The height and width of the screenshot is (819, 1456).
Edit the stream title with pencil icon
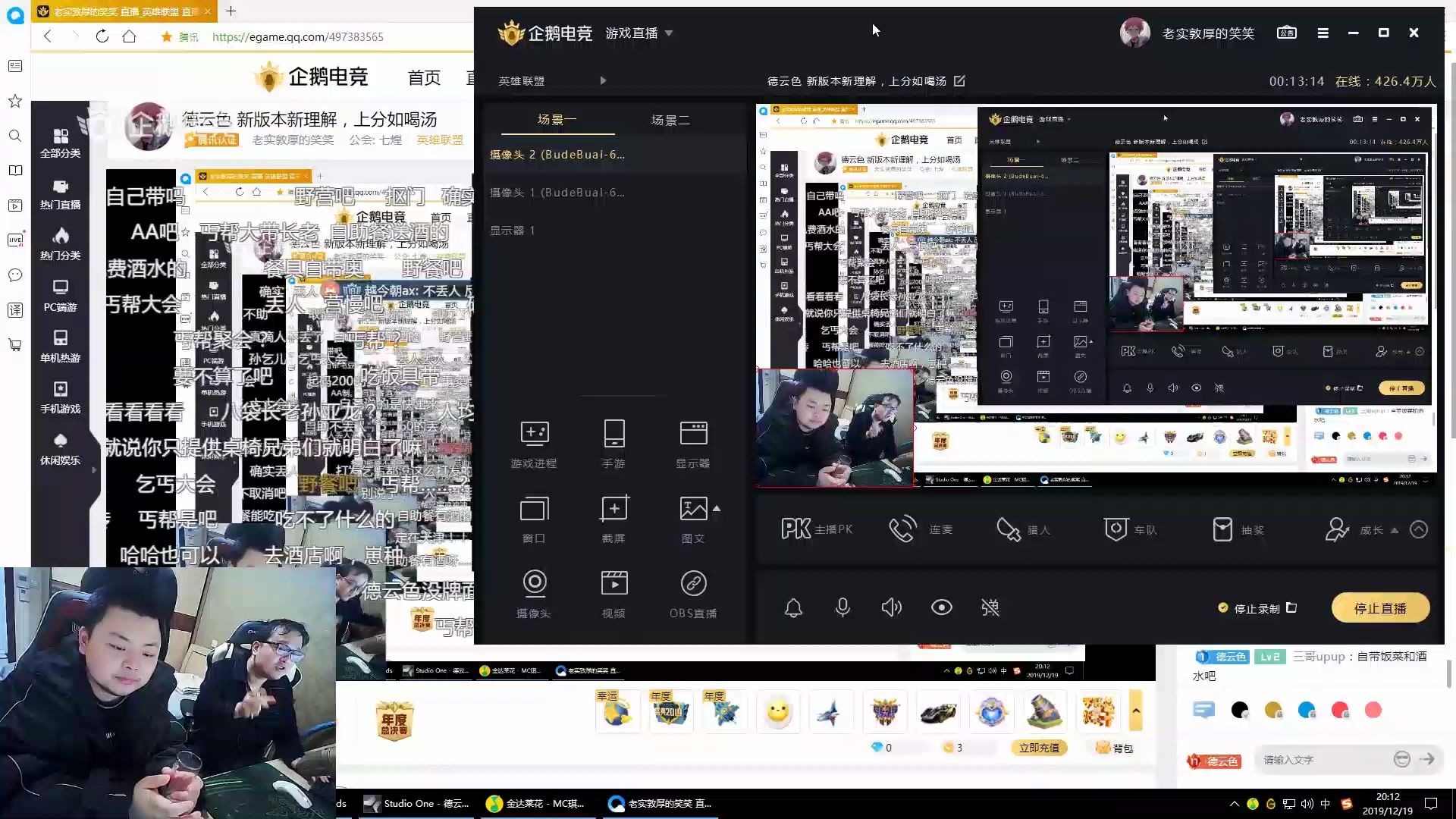(x=959, y=80)
